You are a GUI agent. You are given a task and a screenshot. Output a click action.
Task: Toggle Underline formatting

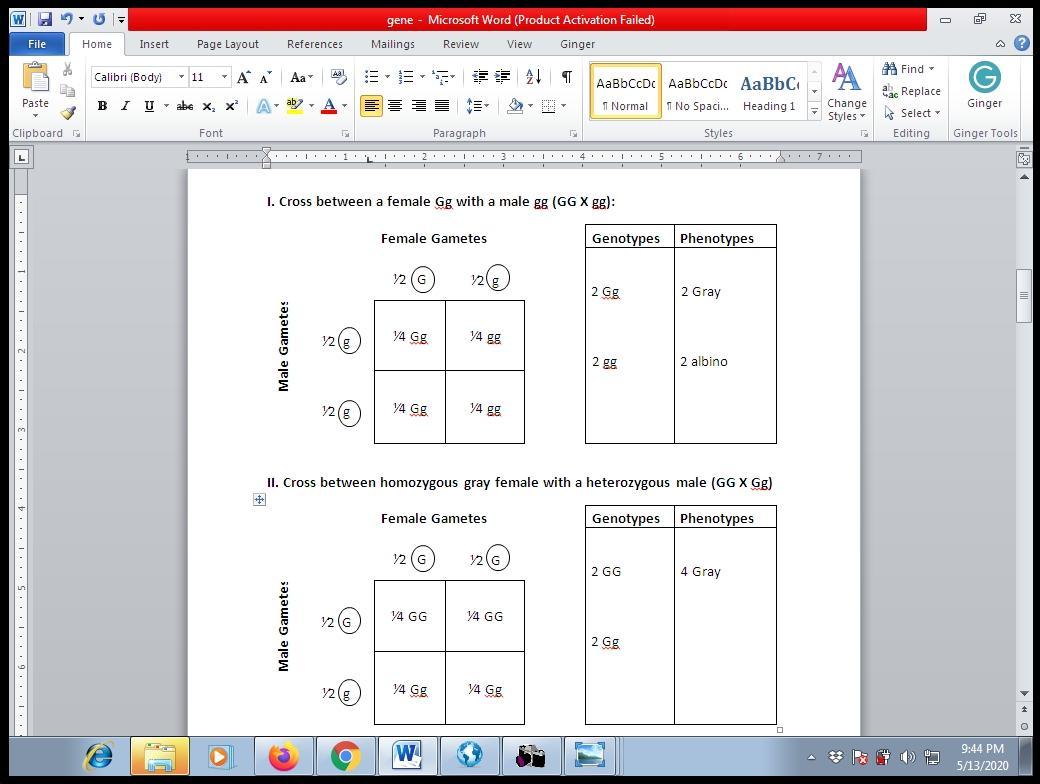click(x=149, y=105)
